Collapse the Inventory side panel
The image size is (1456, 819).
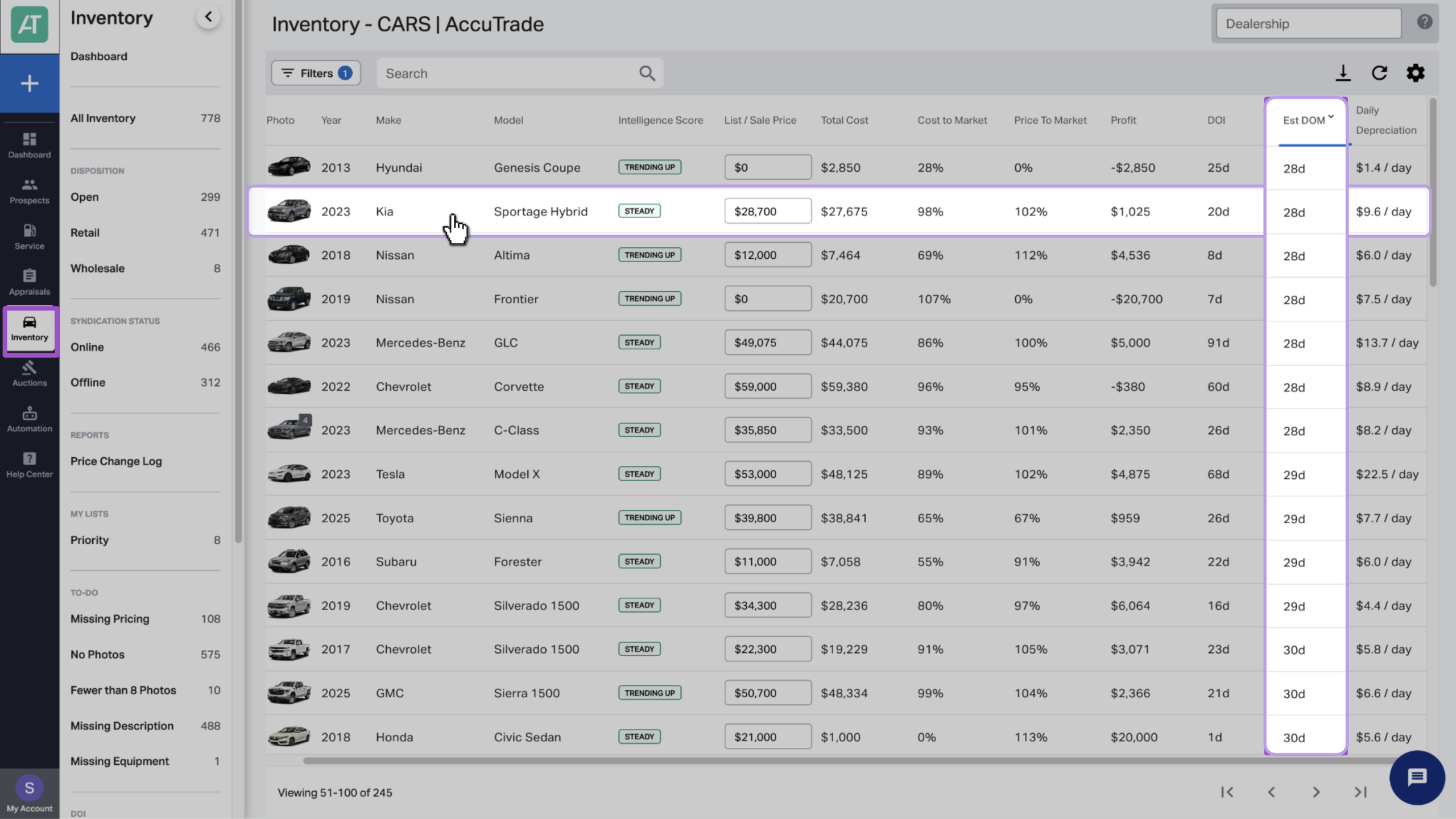pos(208,17)
